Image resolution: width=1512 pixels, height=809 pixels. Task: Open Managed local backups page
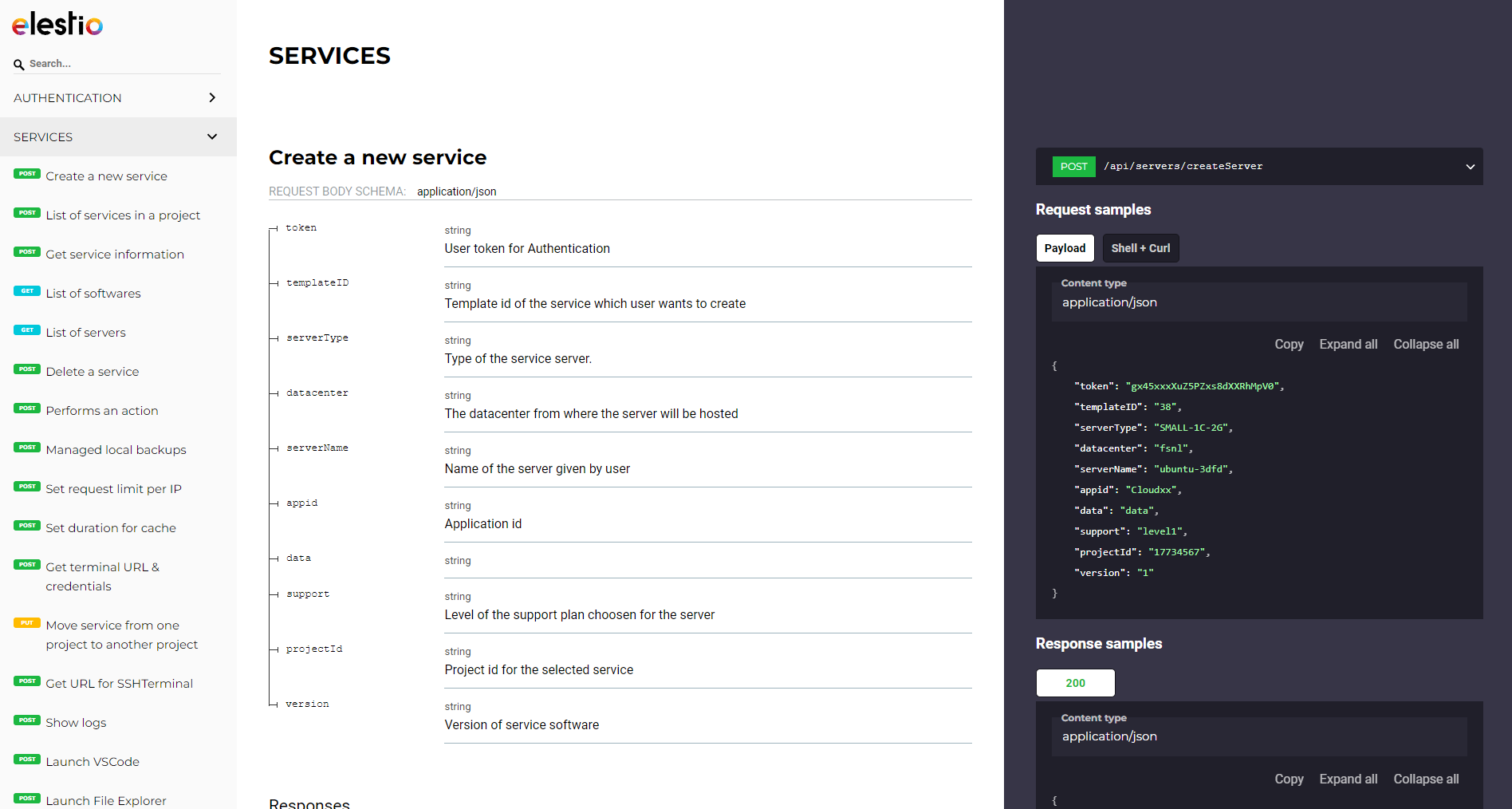116,450
